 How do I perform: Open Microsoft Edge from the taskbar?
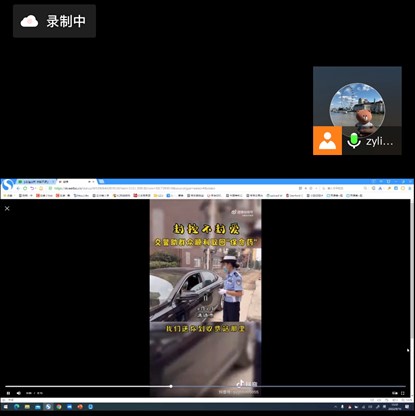click(x=16, y=407)
